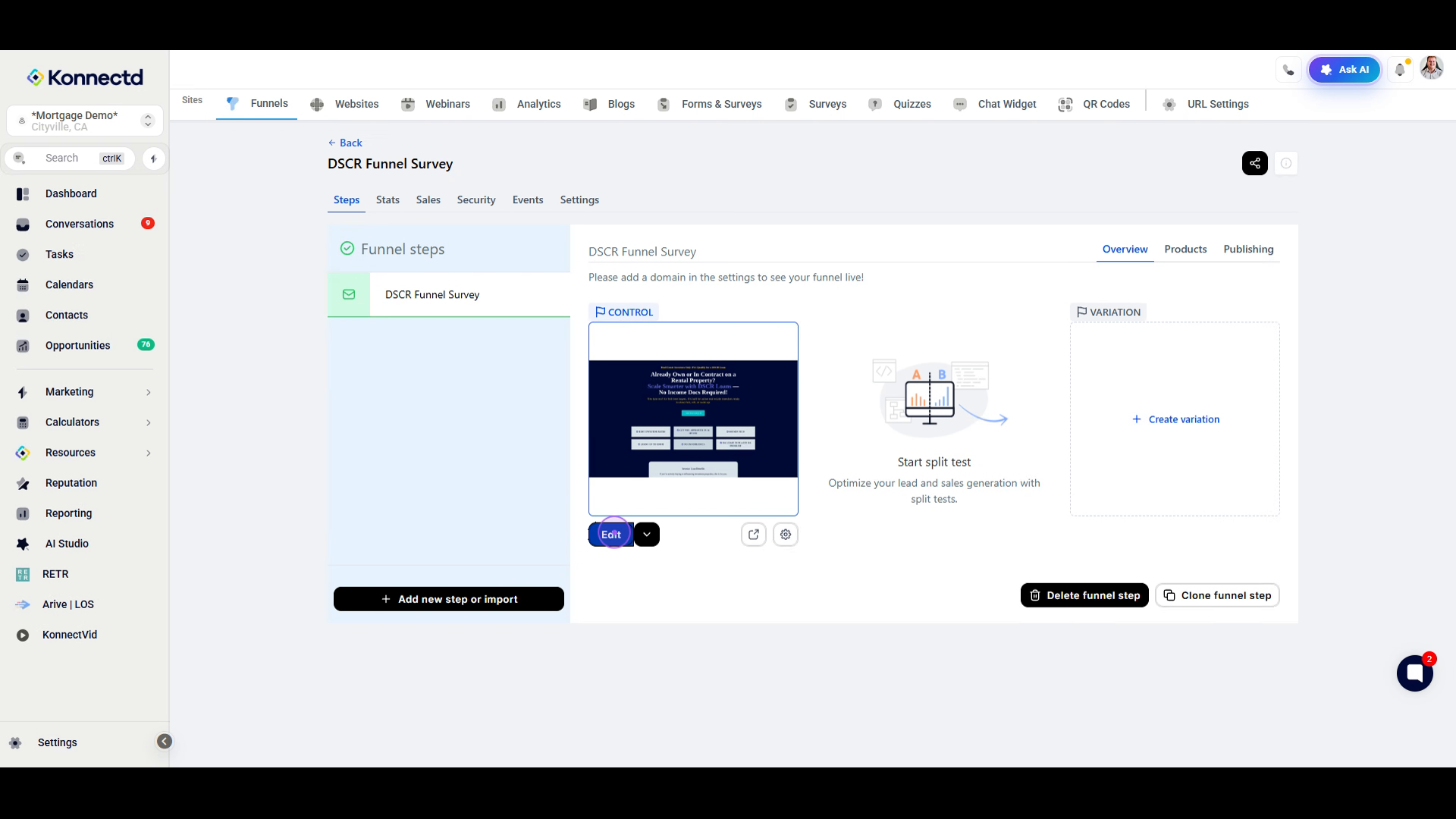
Task: Open funnel preview in new tab icon
Action: click(754, 535)
